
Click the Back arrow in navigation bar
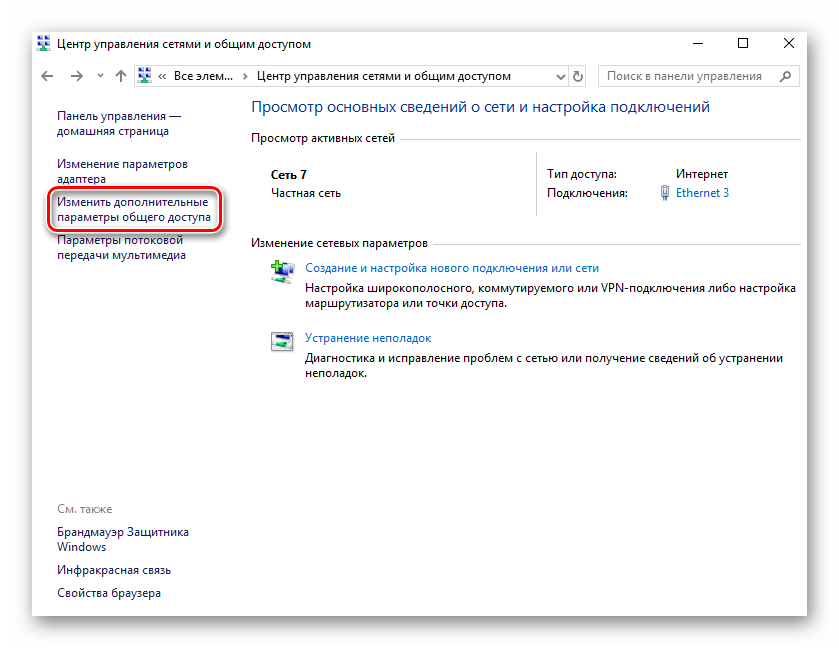pyautogui.click(x=47, y=76)
